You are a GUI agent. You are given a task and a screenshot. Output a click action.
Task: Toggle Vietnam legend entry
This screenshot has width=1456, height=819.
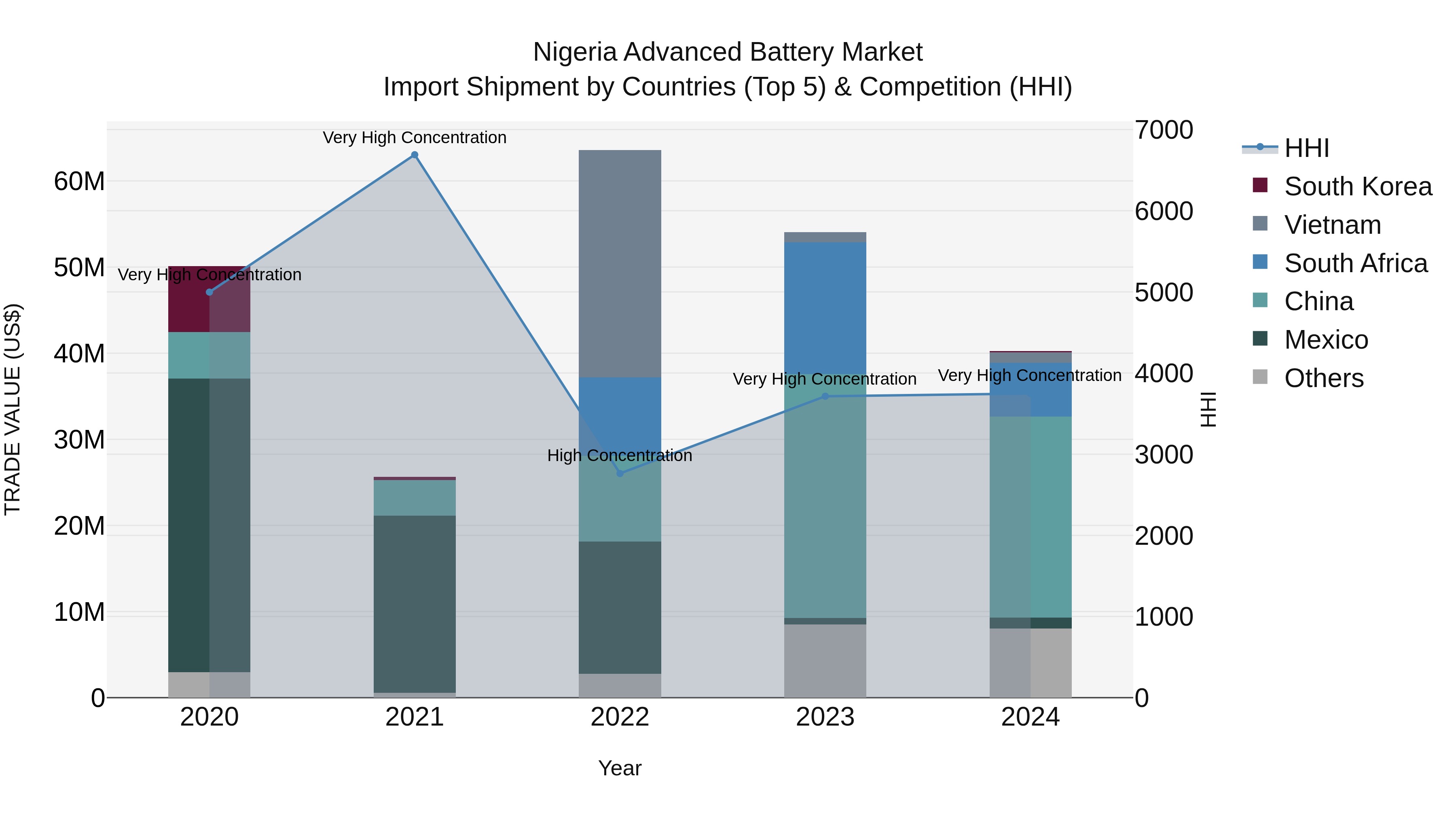(x=1317, y=224)
